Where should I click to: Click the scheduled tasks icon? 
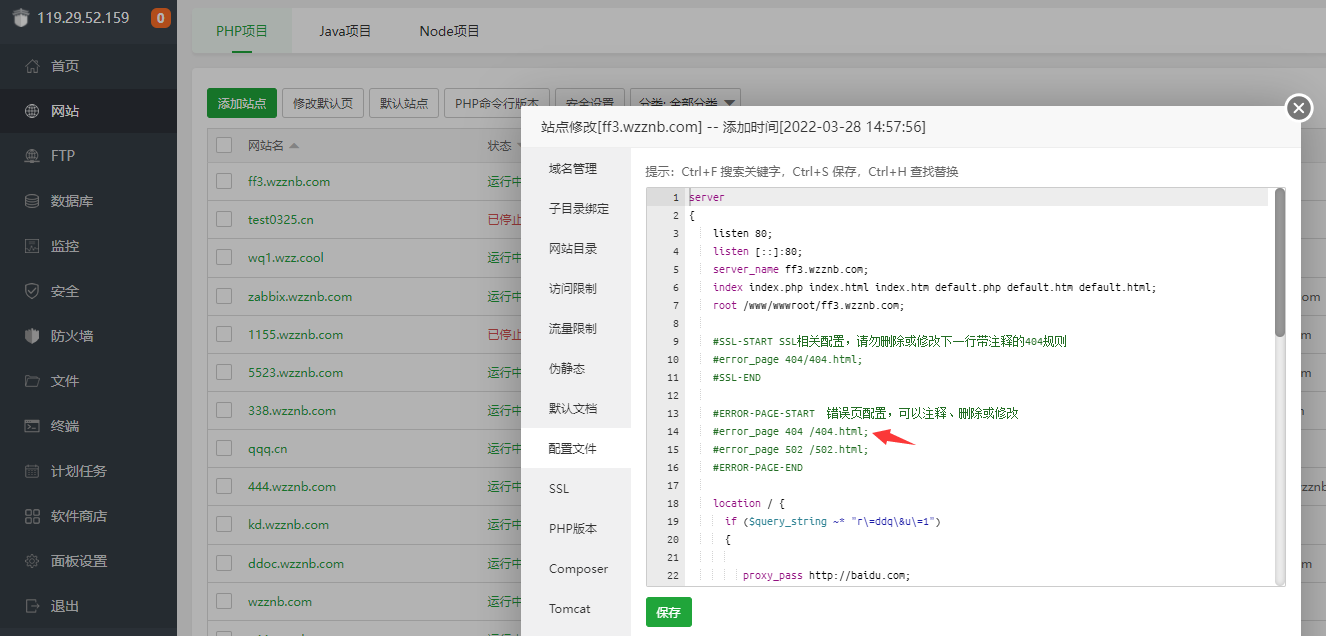coord(32,471)
